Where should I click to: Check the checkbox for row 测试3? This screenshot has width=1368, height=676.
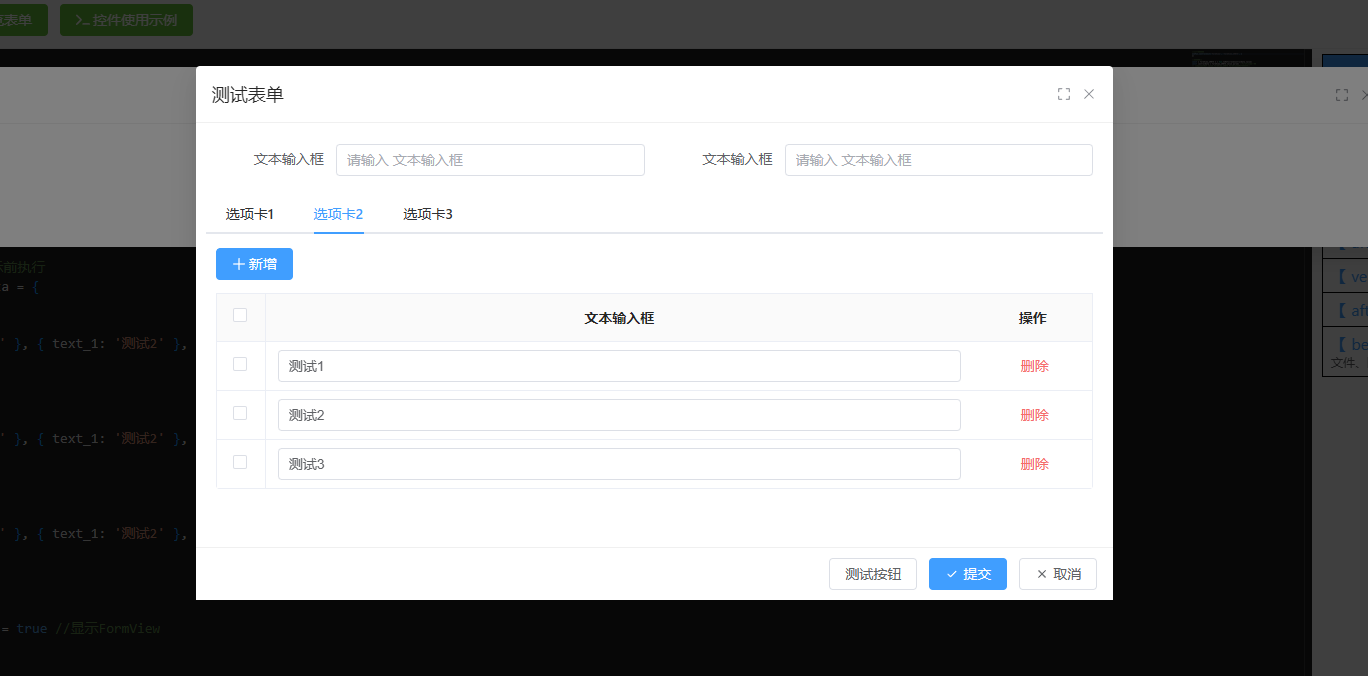[x=240, y=463]
